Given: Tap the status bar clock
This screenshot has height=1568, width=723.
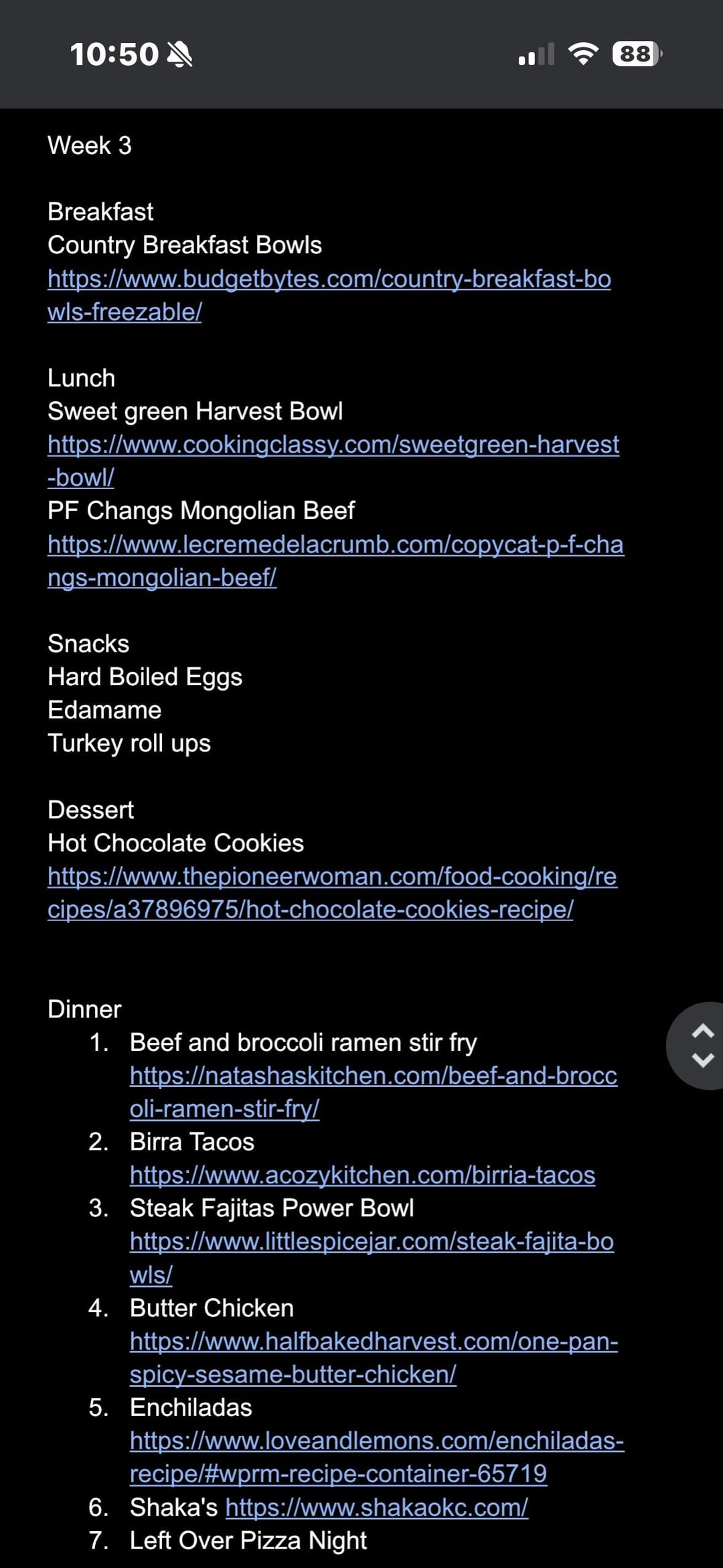Looking at the screenshot, I should (114, 54).
